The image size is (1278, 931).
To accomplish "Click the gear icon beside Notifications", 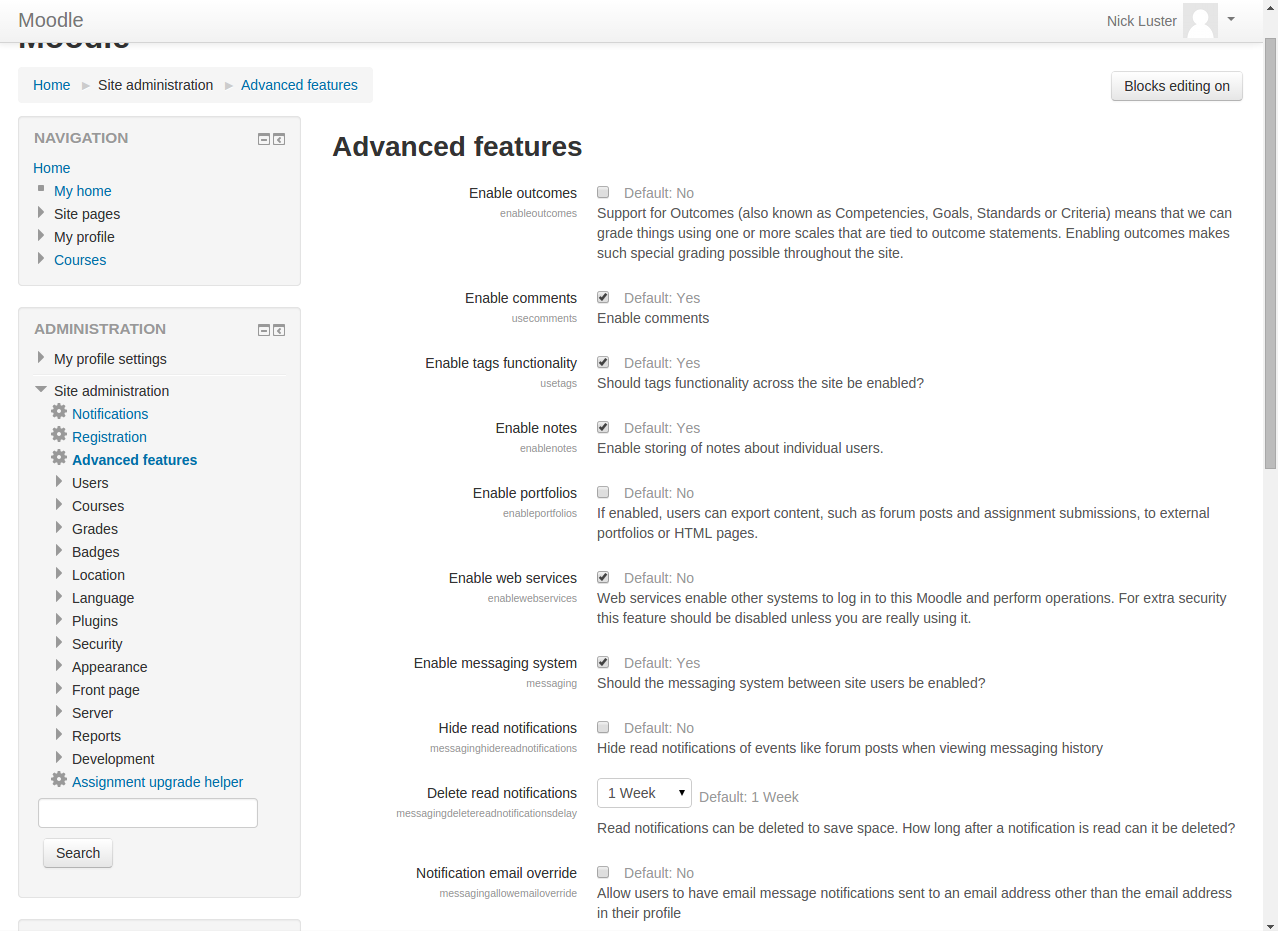I will [x=59, y=412].
